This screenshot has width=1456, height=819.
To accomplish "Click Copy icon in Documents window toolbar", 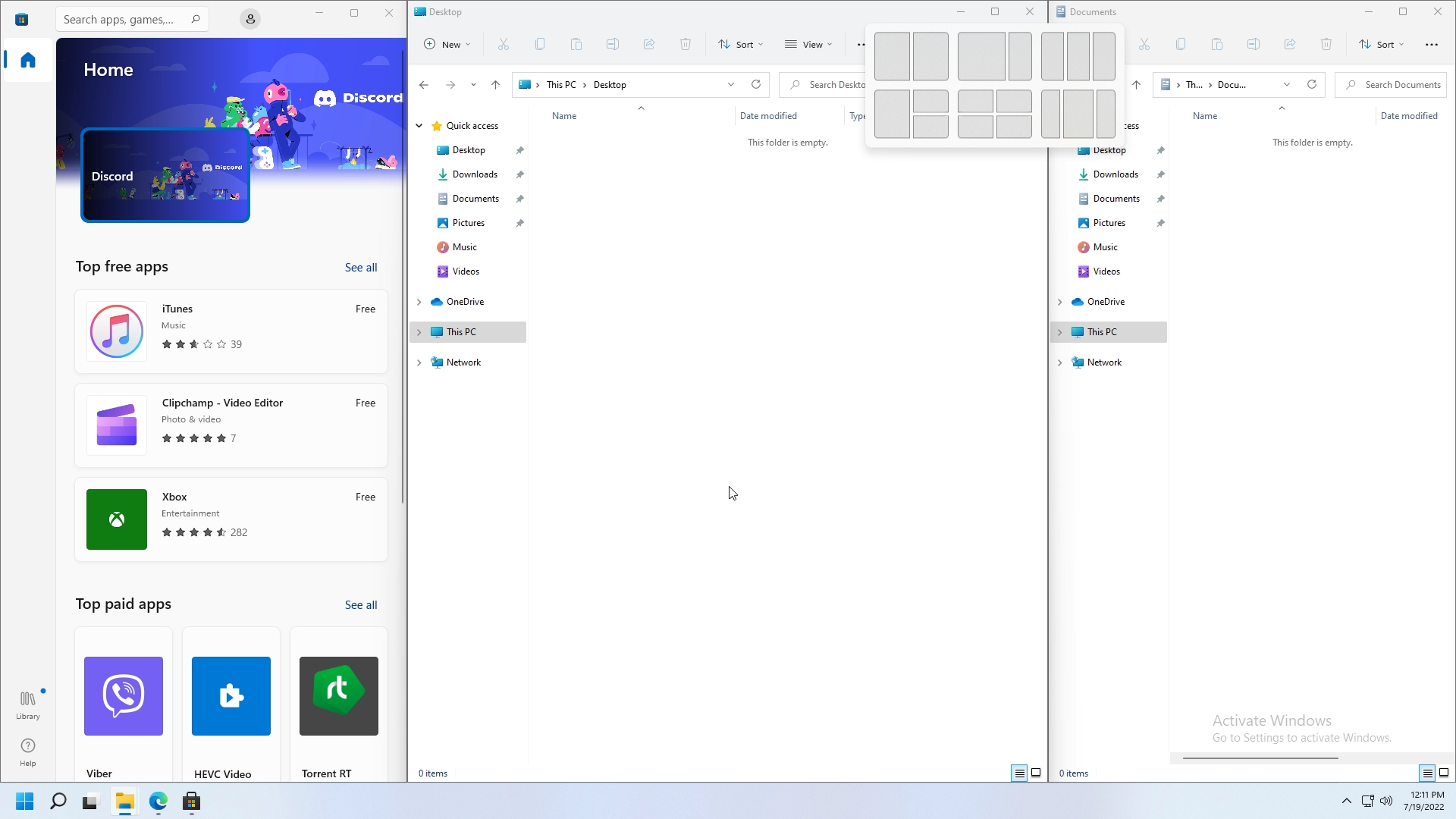I will click(1181, 44).
